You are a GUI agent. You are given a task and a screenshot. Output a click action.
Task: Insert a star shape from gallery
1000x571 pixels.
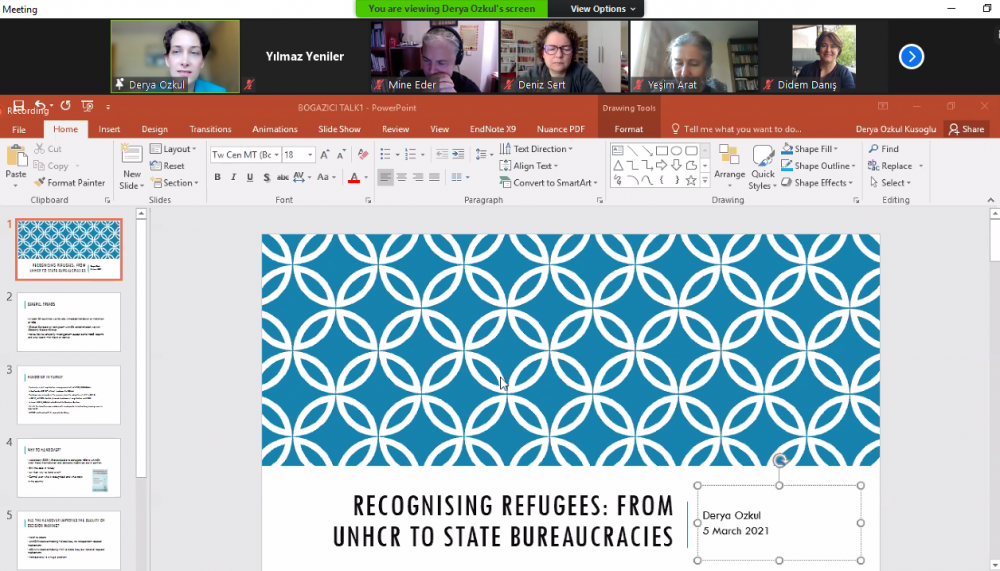[x=690, y=180]
